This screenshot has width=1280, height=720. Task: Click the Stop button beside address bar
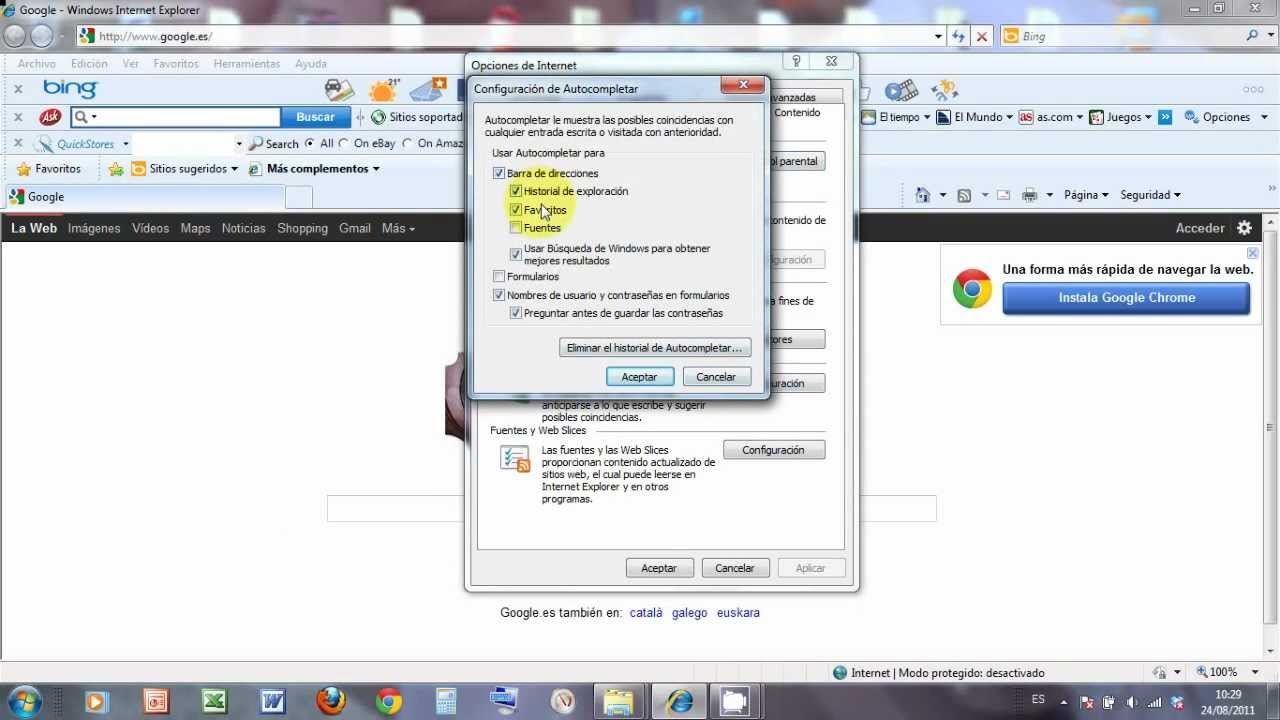pos(982,36)
